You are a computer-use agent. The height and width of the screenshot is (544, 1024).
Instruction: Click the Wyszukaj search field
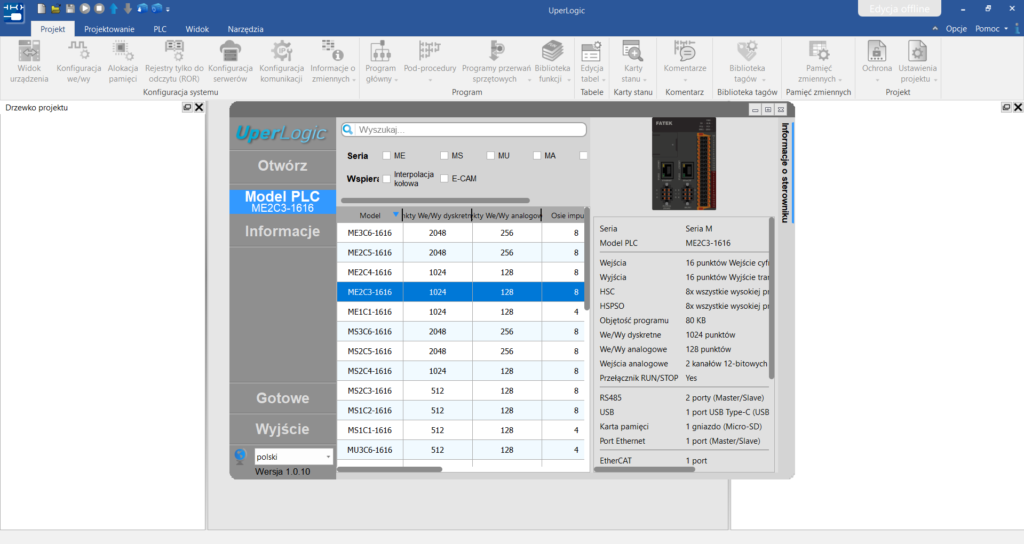click(x=464, y=129)
